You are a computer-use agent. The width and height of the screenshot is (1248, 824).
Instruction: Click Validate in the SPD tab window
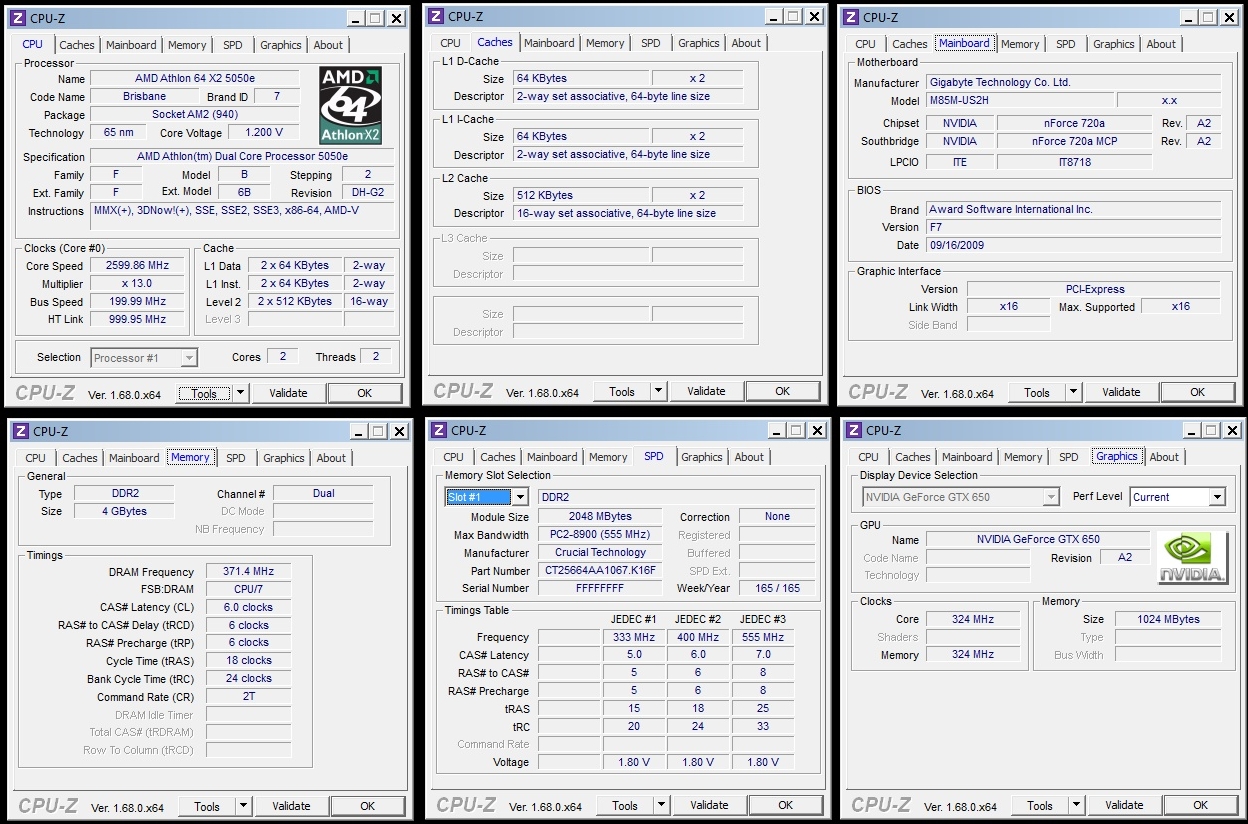pos(709,805)
